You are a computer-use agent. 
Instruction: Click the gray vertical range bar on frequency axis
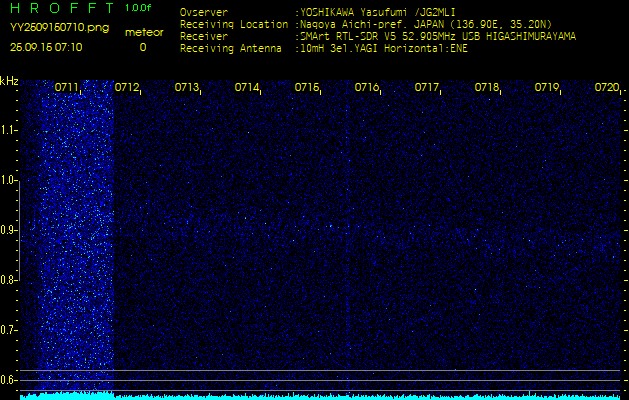pyautogui.click(x=19, y=231)
